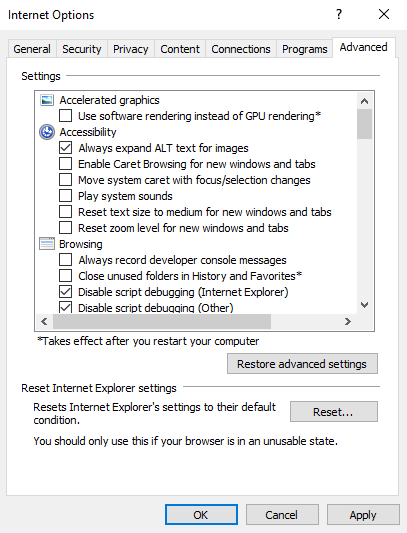The height and width of the screenshot is (533, 407).
Task: Click the help question mark icon
Action: [339, 14]
